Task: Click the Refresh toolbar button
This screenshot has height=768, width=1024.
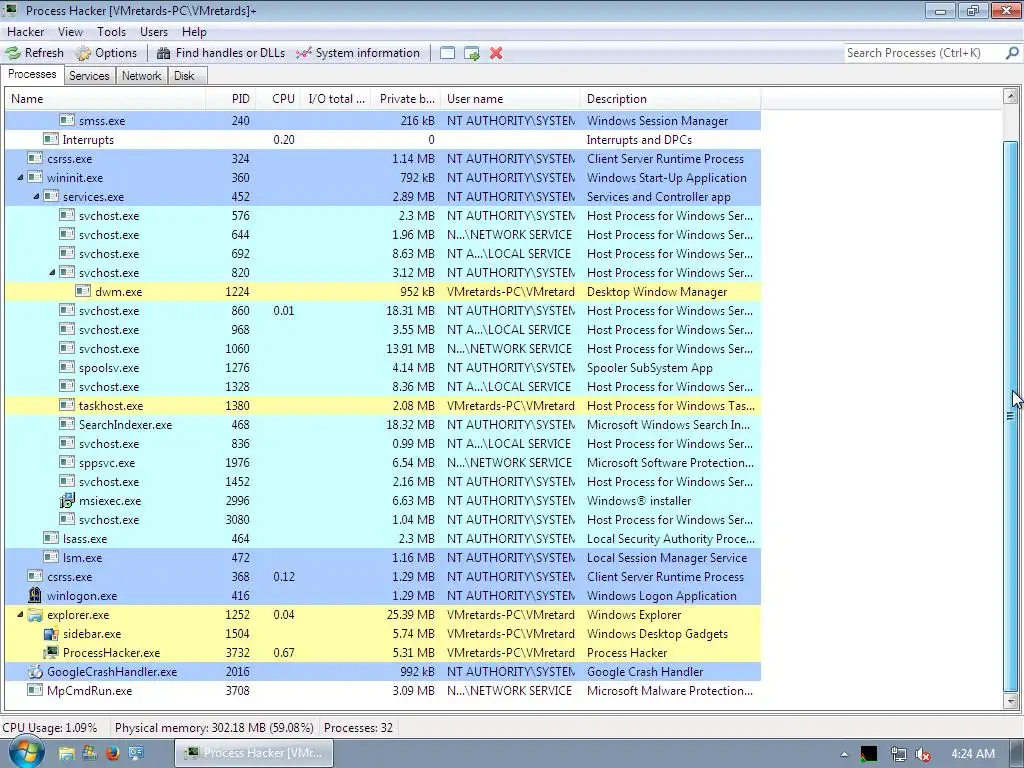Action: [x=35, y=53]
